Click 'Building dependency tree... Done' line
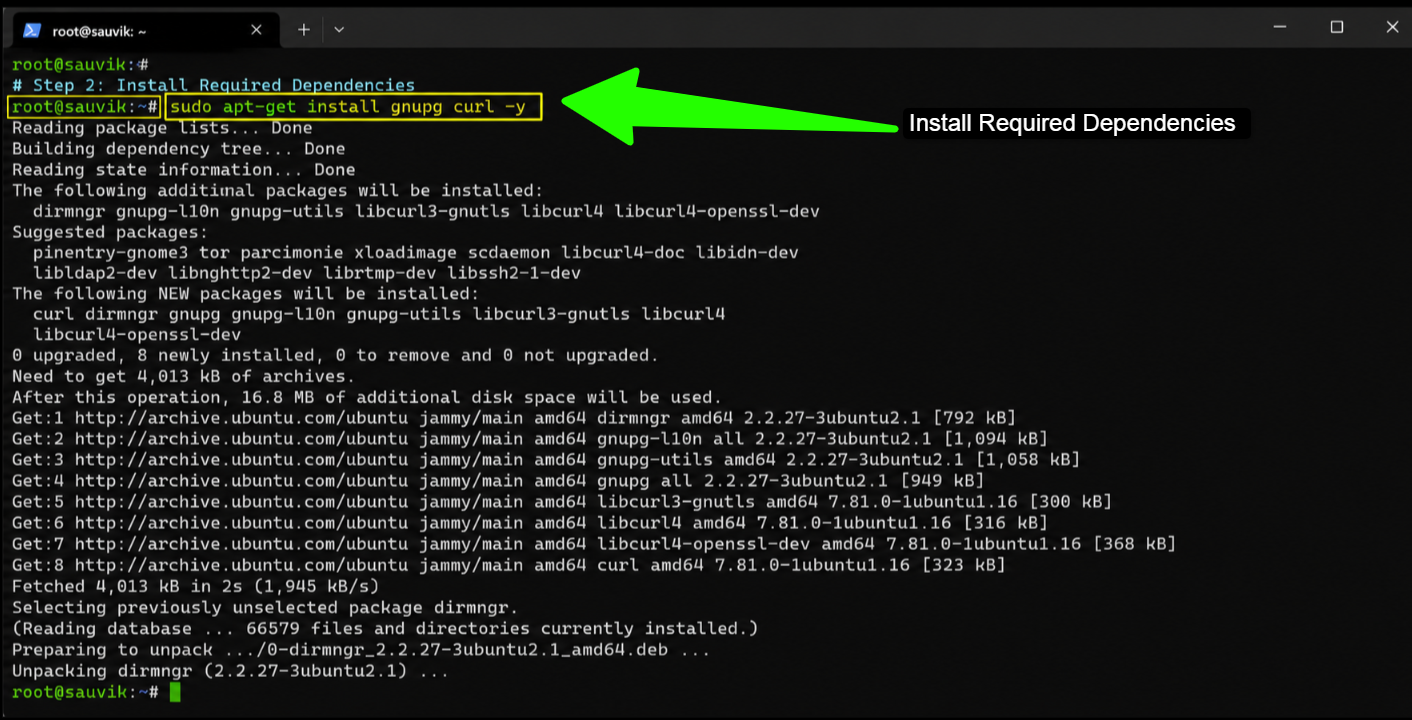 (x=178, y=149)
